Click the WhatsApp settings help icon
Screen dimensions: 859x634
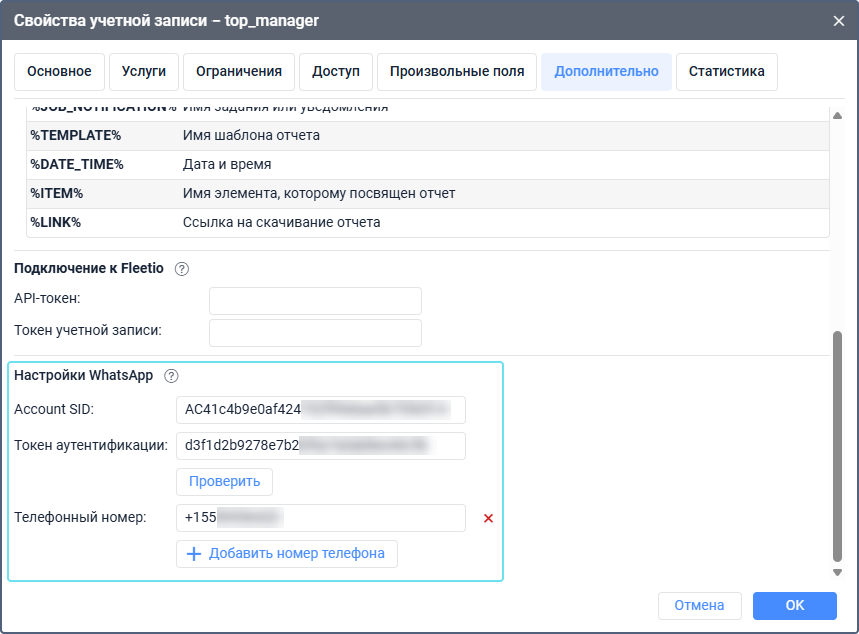(x=171, y=376)
